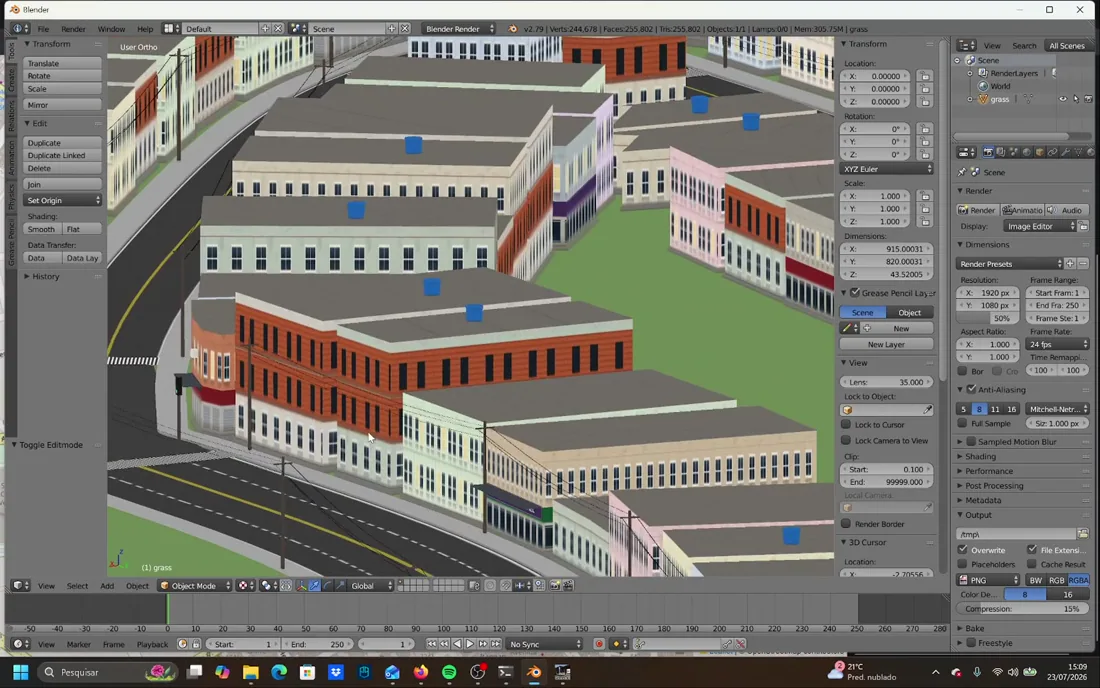Image resolution: width=1100 pixels, height=688 pixels.
Task: Jump to the first frame in timeline
Action: (x=431, y=644)
